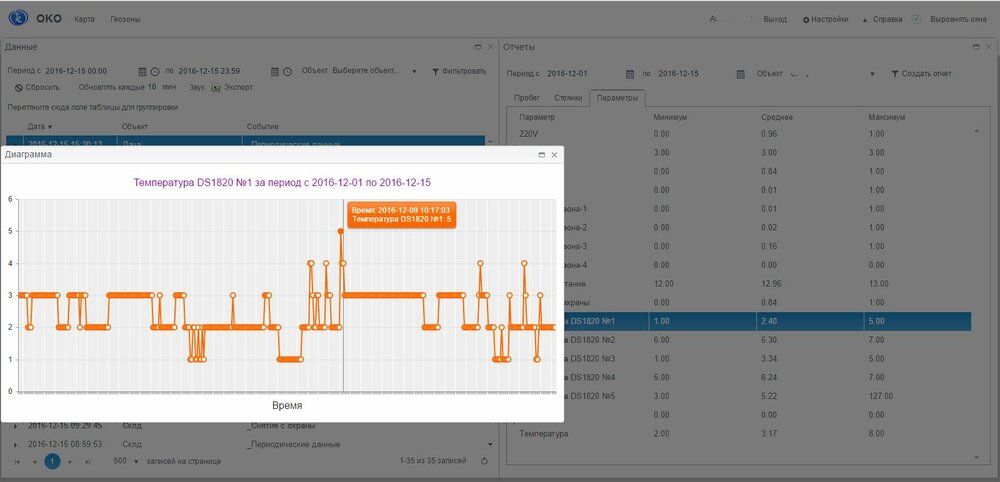Click the OKO logo icon
The width and height of the screenshot is (1000, 482).
pos(18,18)
